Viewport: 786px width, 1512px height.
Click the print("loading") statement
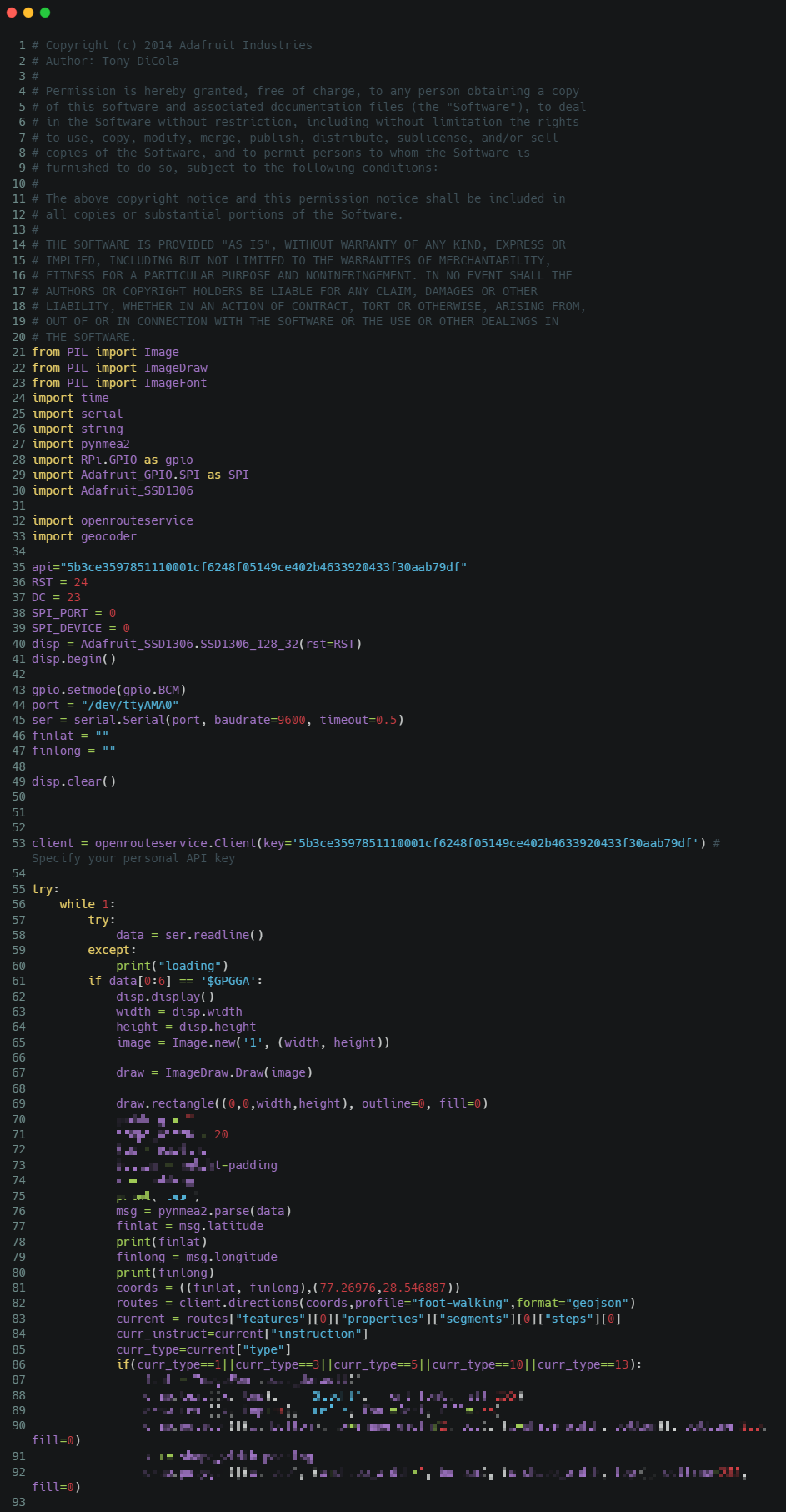point(172,966)
